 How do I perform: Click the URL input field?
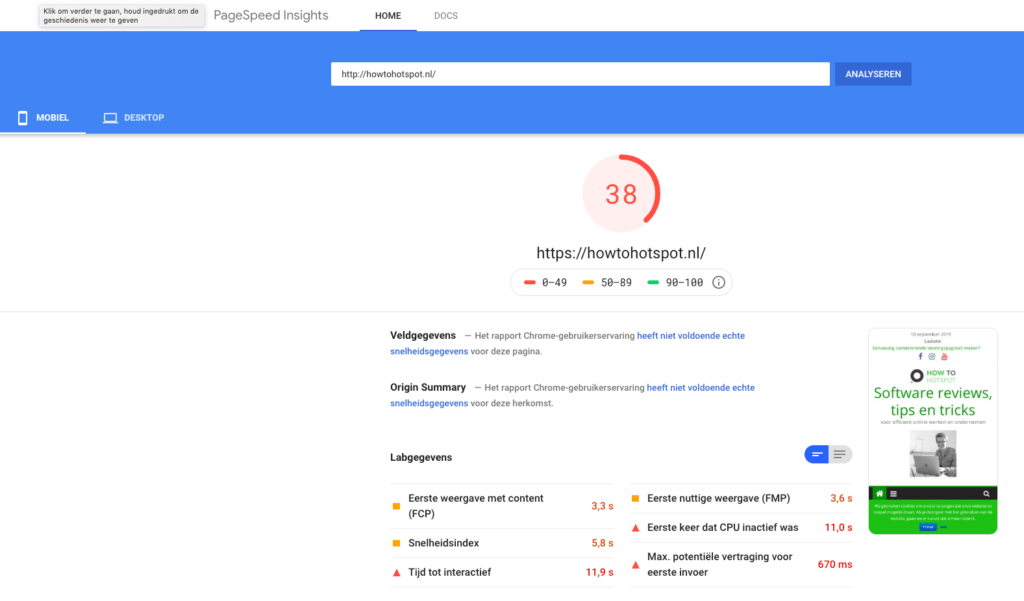click(580, 74)
